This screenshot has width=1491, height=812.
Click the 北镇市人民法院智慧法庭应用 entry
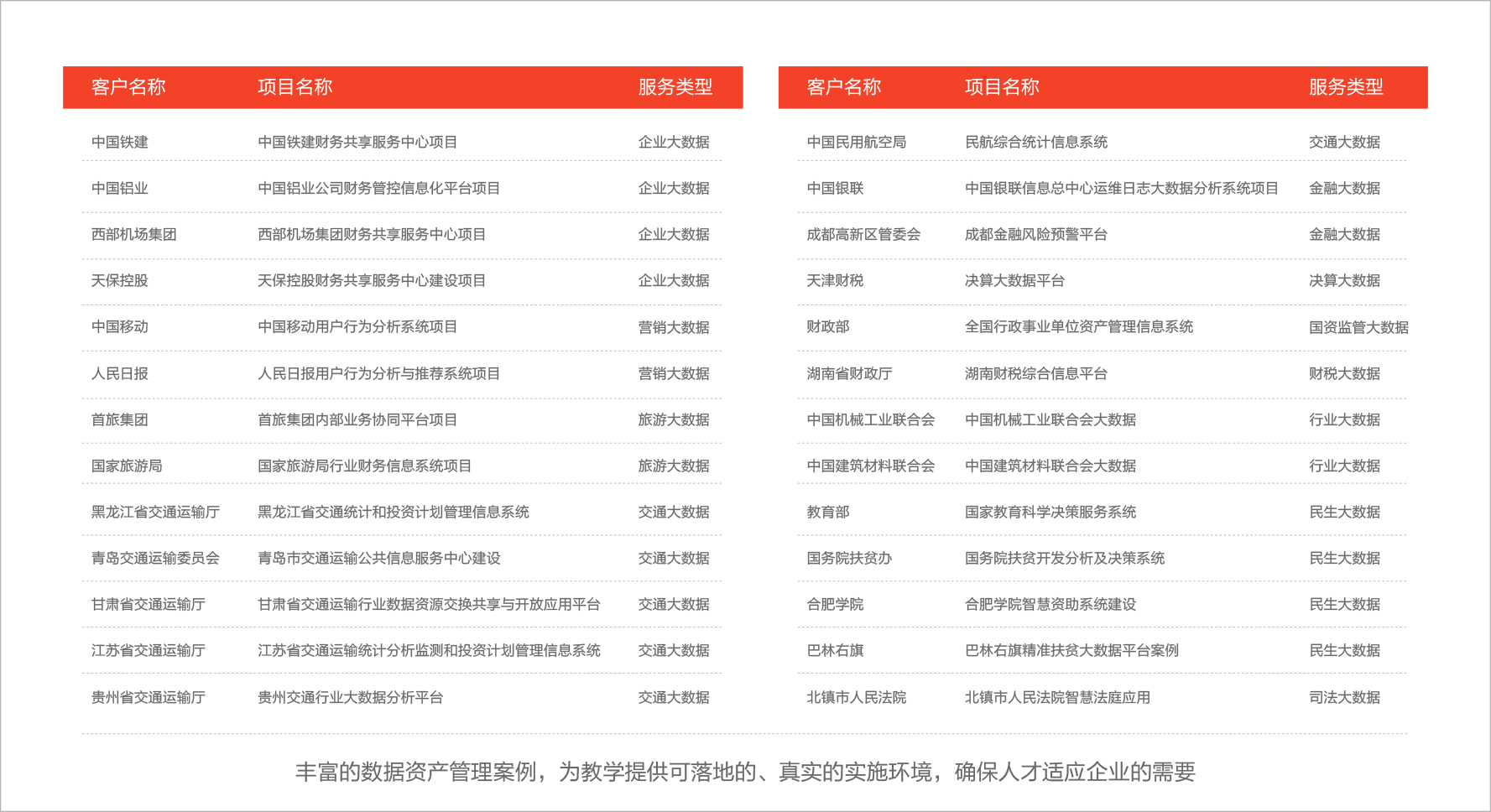click(x=1056, y=697)
